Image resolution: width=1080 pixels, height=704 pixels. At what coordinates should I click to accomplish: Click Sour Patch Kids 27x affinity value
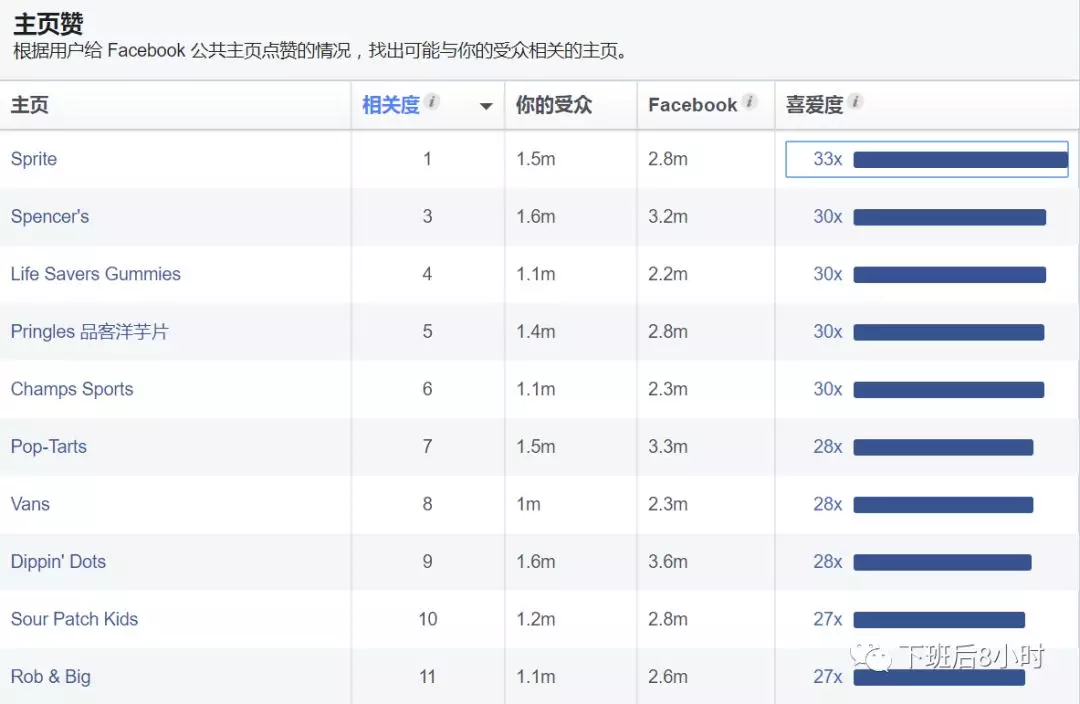827,619
